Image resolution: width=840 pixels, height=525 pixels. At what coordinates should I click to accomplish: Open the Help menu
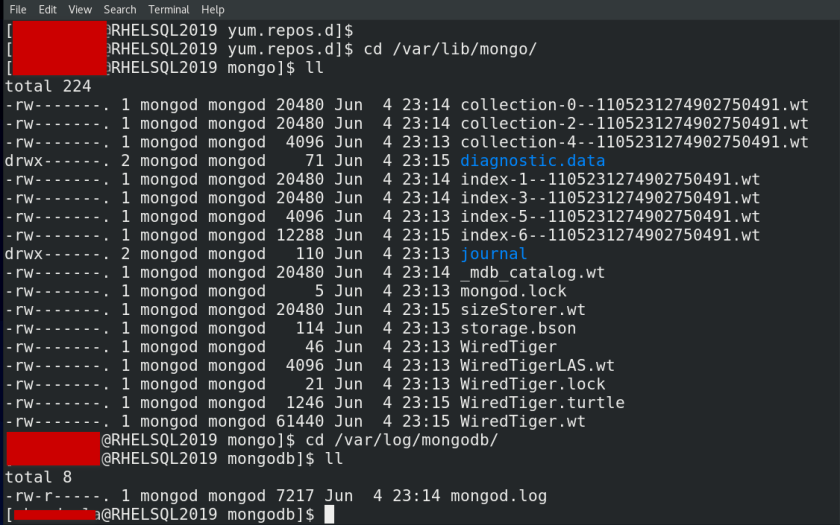coord(213,9)
